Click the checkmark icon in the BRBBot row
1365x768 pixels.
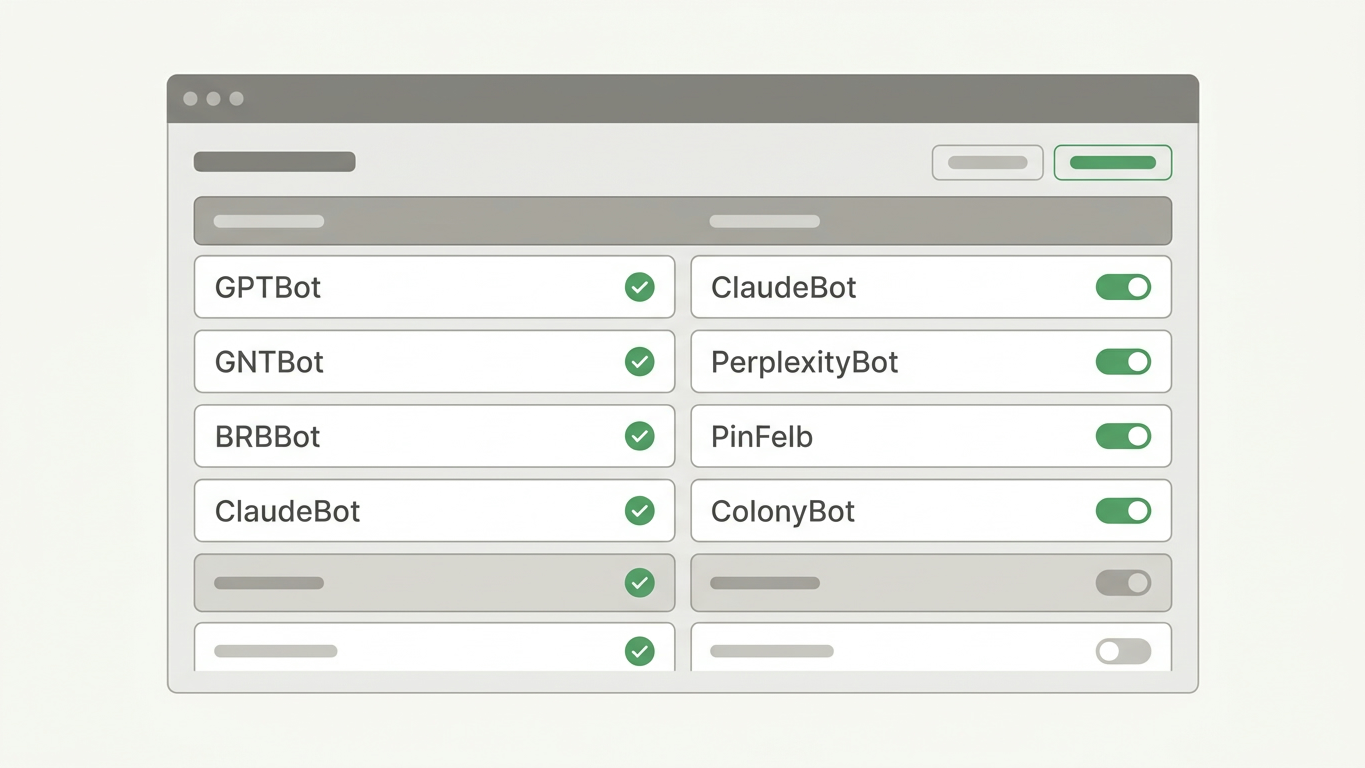640,436
